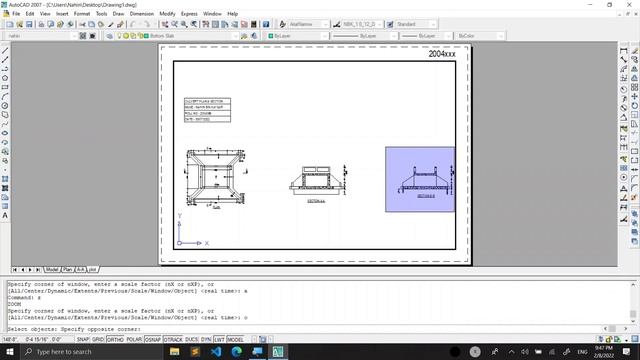The image size is (640, 360).
Task: Toggle LWT lineweight display
Action: click(219, 339)
